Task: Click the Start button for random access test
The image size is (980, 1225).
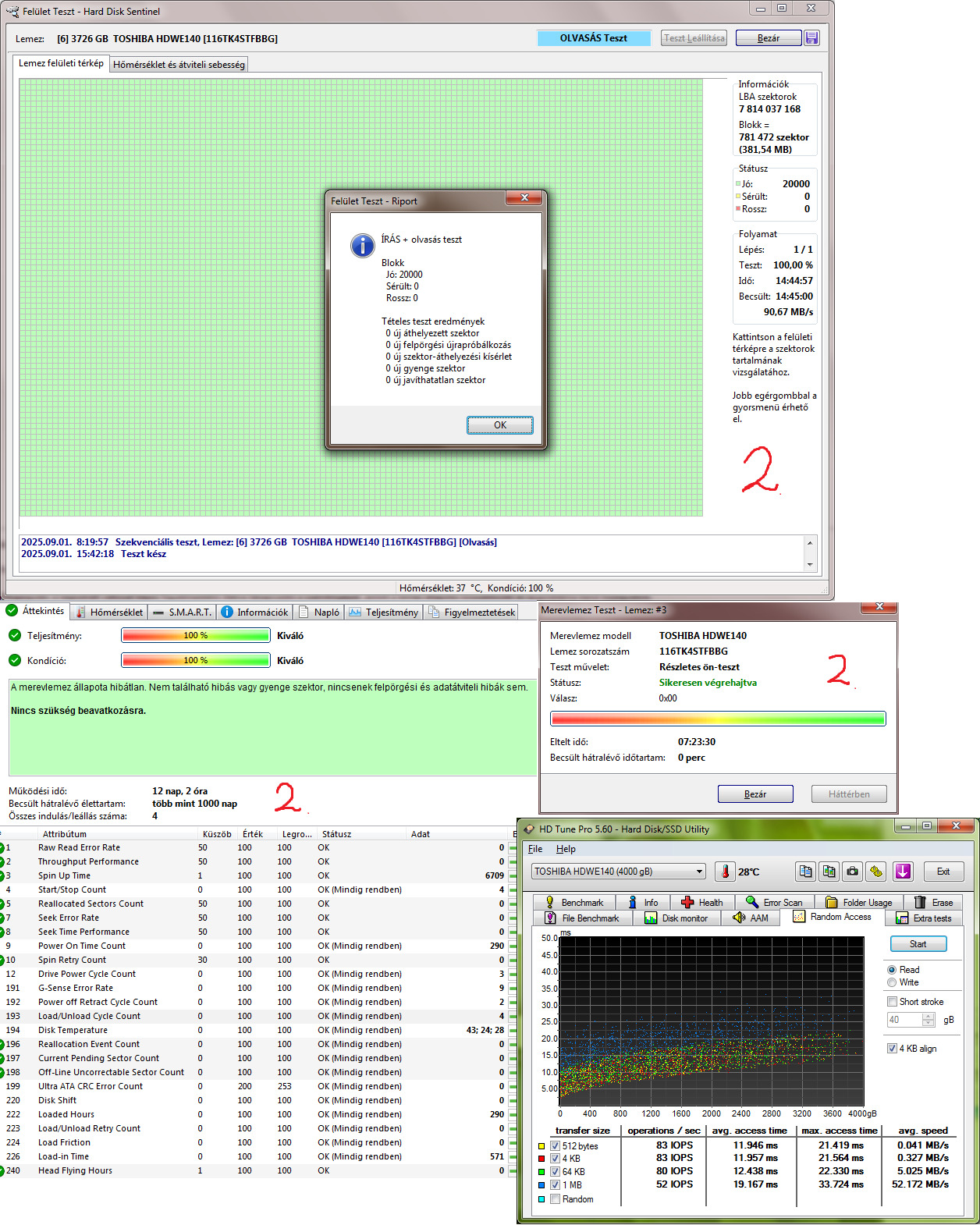Action: click(918, 944)
